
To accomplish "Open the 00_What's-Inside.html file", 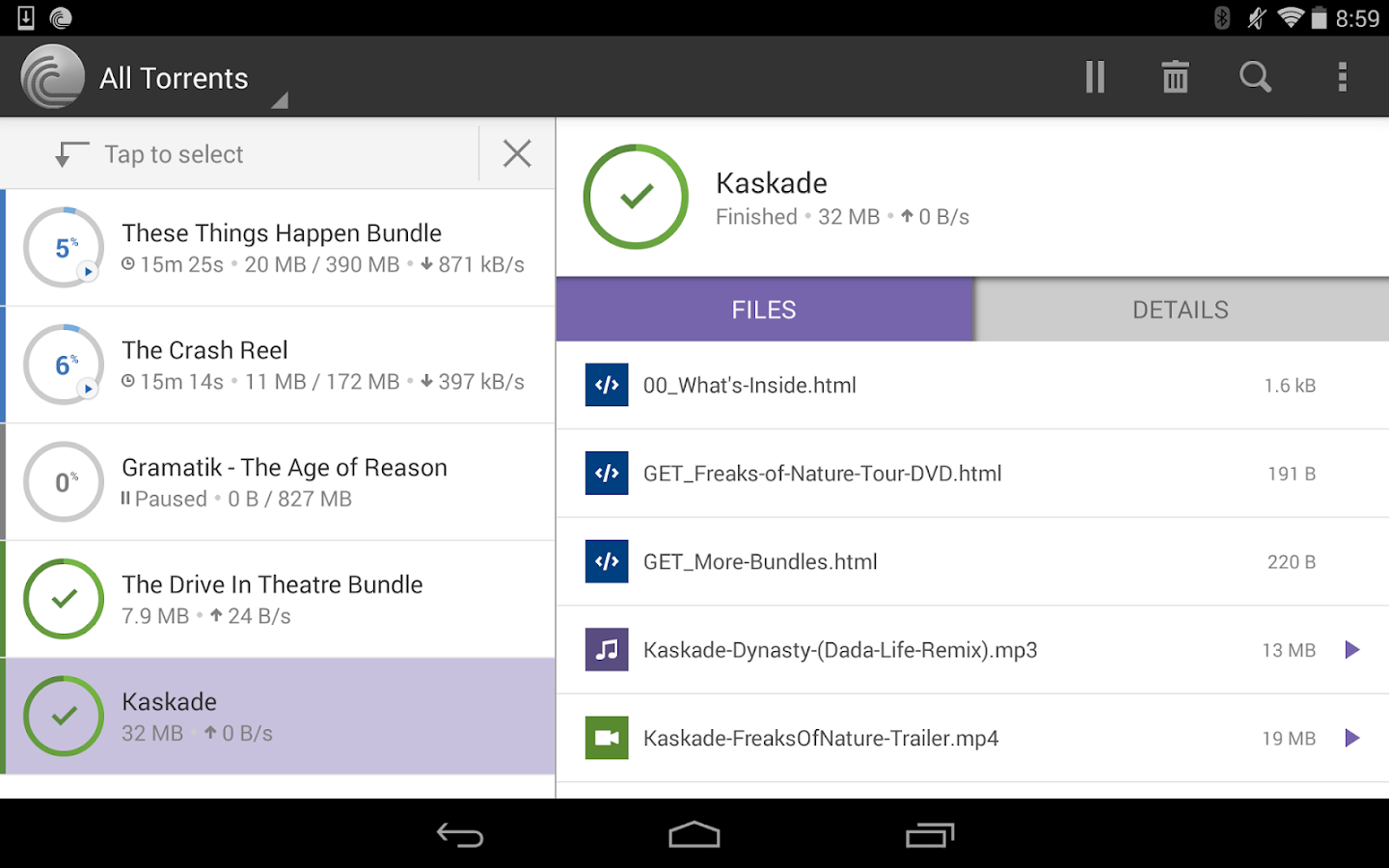I will tap(972, 386).
